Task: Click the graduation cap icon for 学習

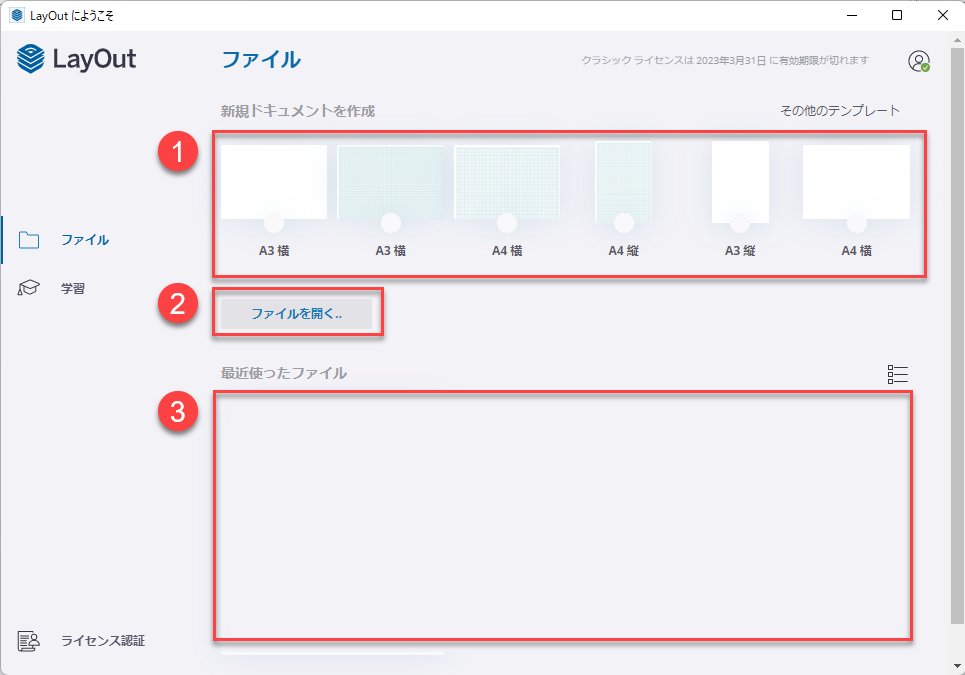Action: click(29, 288)
